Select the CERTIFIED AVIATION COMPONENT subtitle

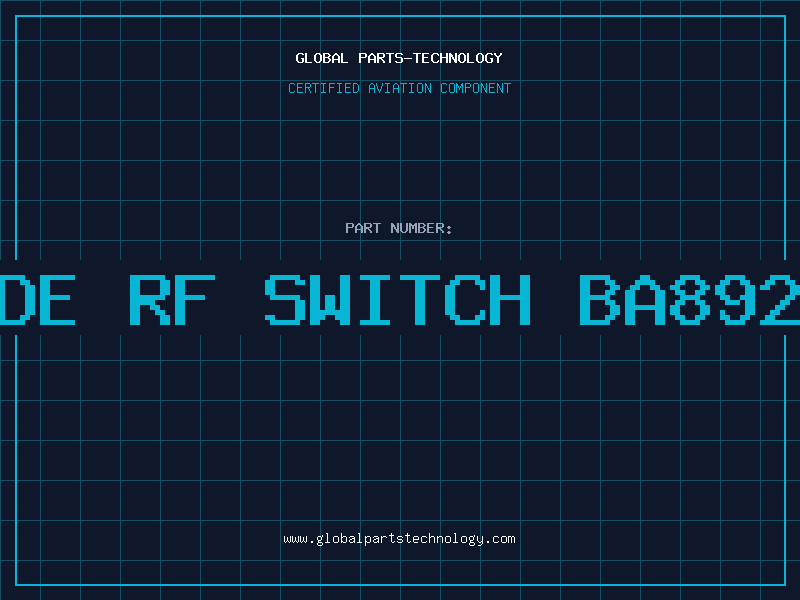coord(399,88)
